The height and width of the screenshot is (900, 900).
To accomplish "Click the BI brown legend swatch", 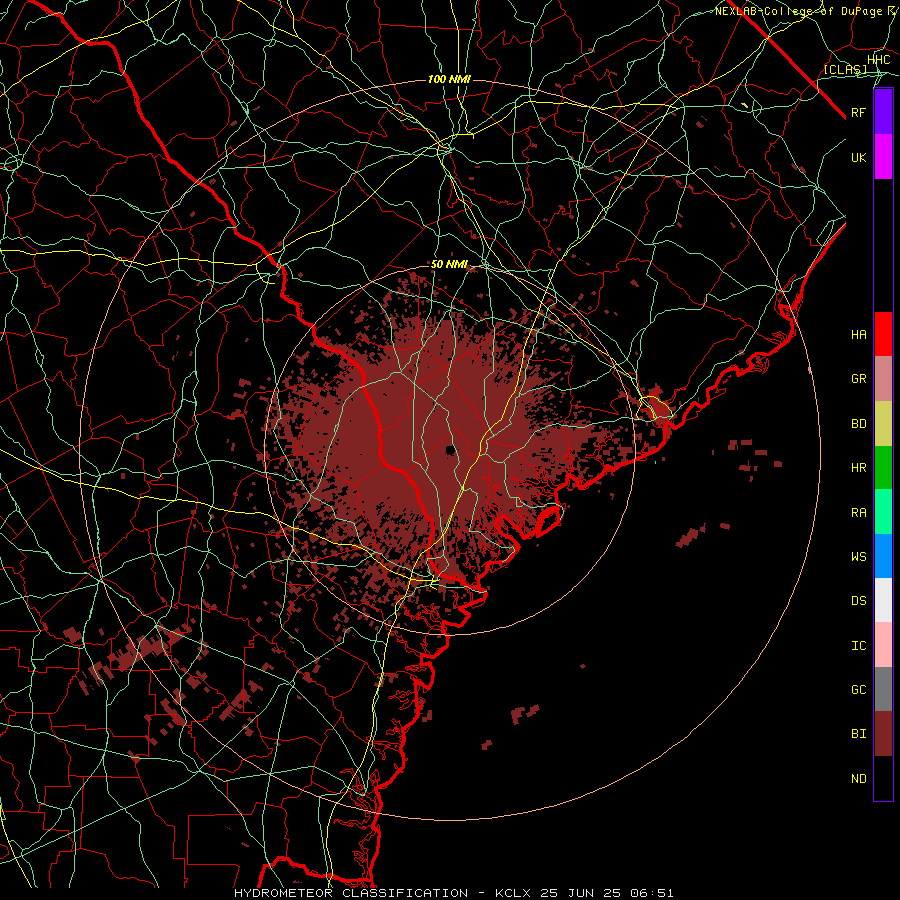I will tap(883, 734).
